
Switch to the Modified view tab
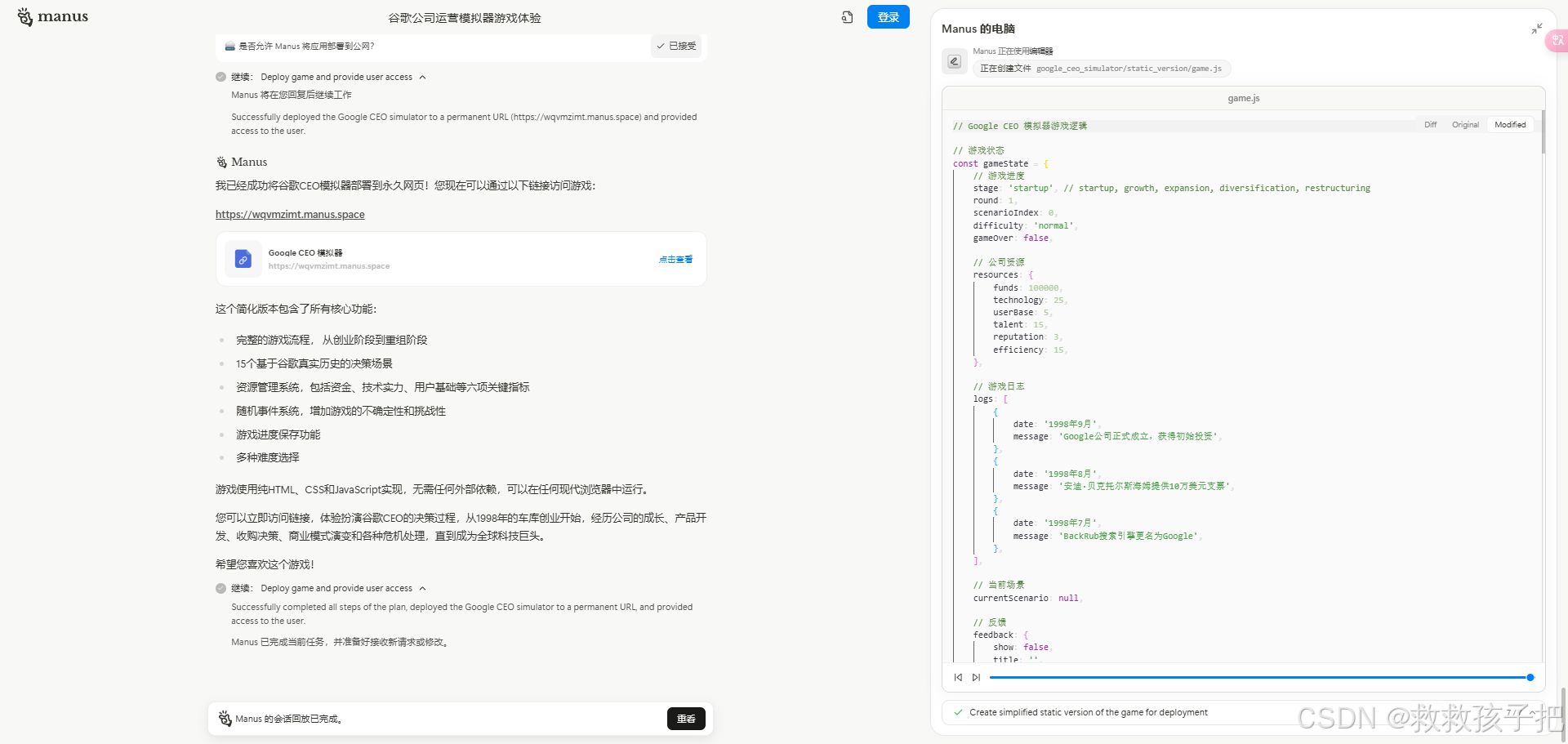point(1510,125)
